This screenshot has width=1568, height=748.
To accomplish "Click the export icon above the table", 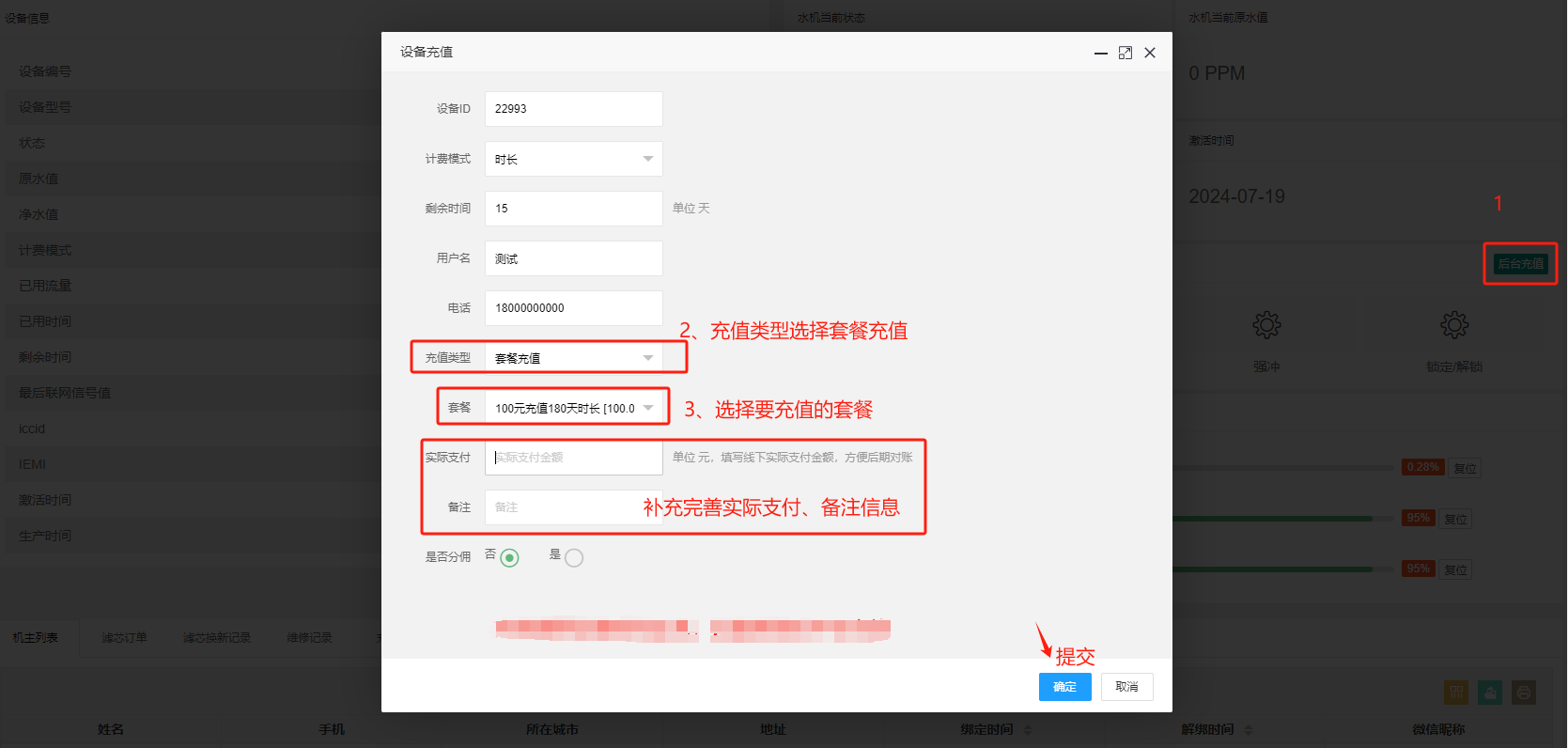I will click(x=1490, y=693).
